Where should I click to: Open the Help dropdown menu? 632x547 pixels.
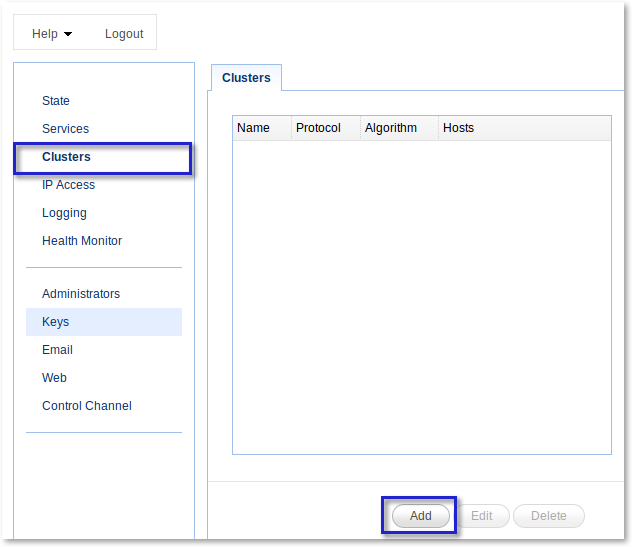52,34
